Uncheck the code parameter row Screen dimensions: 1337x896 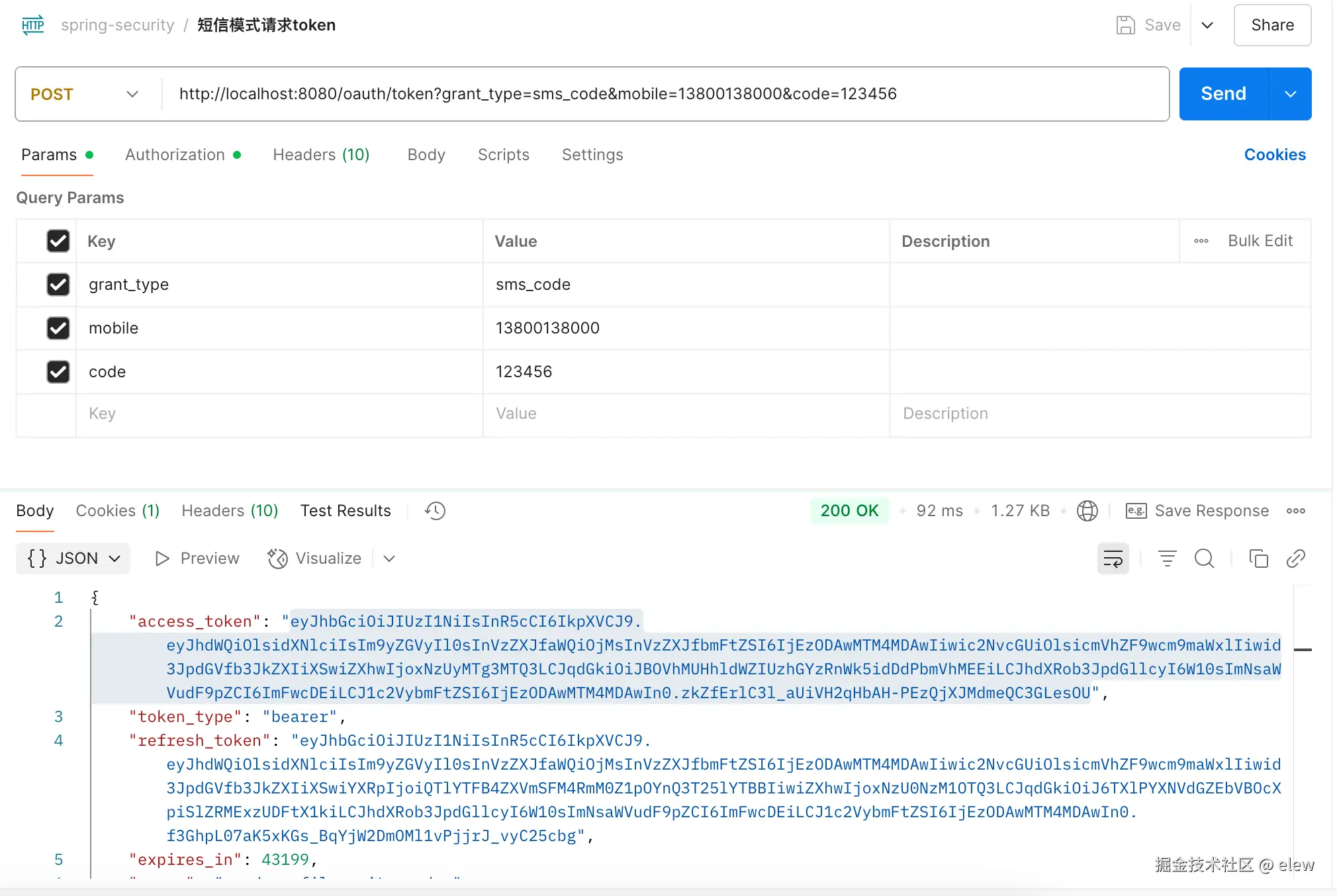58,372
